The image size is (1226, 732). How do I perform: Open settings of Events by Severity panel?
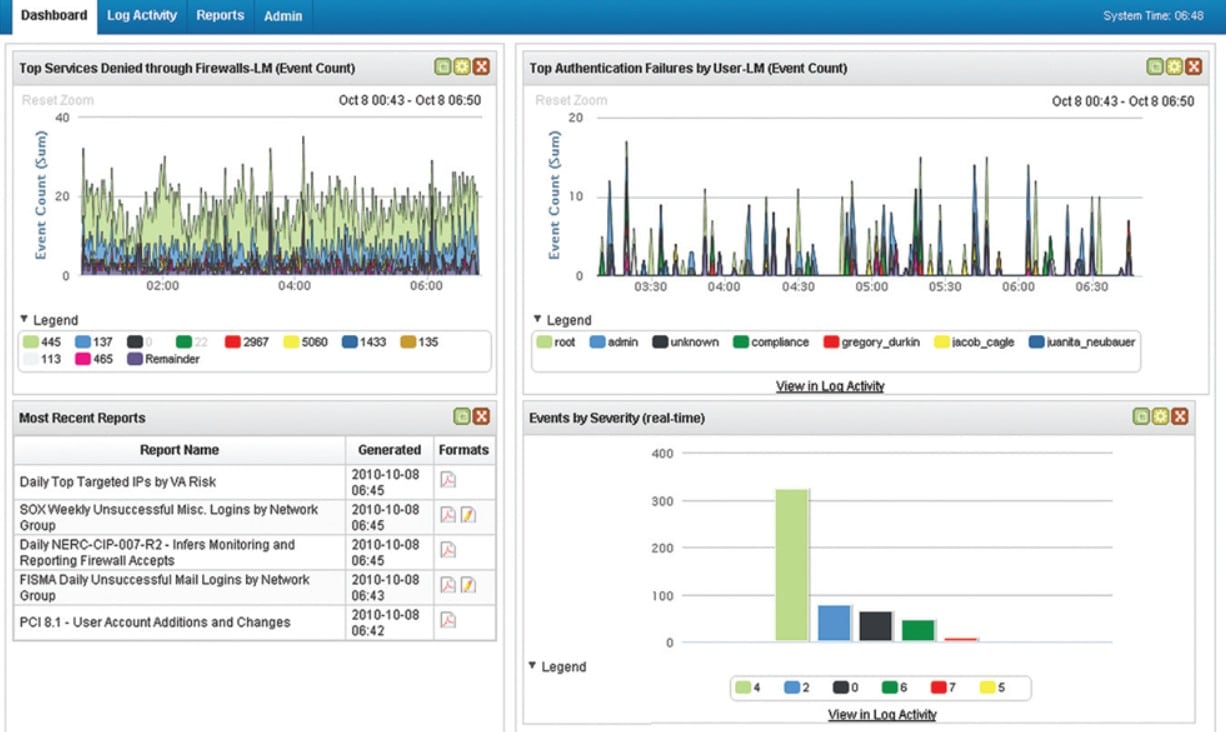[x=1160, y=417]
